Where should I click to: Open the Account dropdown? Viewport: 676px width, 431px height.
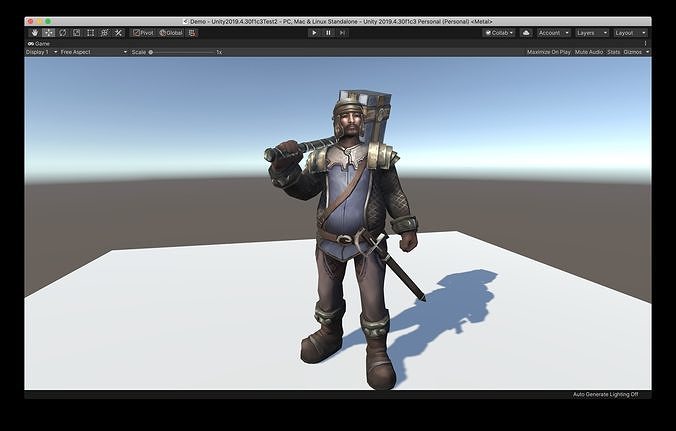tap(554, 33)
